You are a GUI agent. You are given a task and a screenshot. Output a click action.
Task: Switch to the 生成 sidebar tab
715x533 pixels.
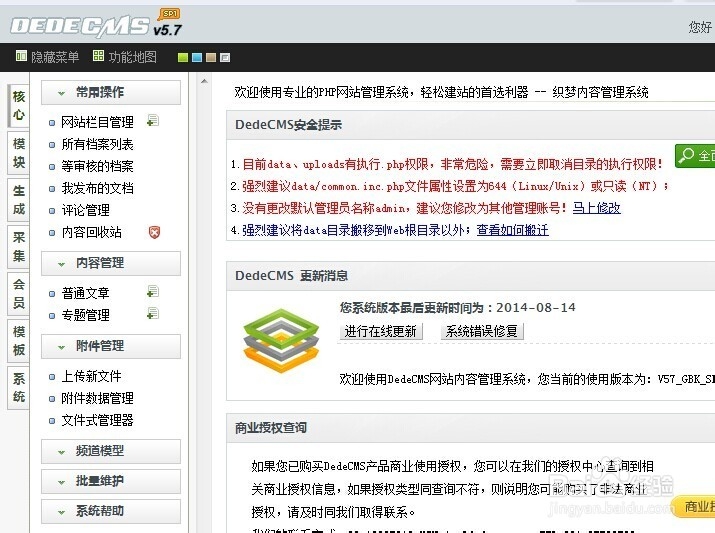(x=19, y=200)
